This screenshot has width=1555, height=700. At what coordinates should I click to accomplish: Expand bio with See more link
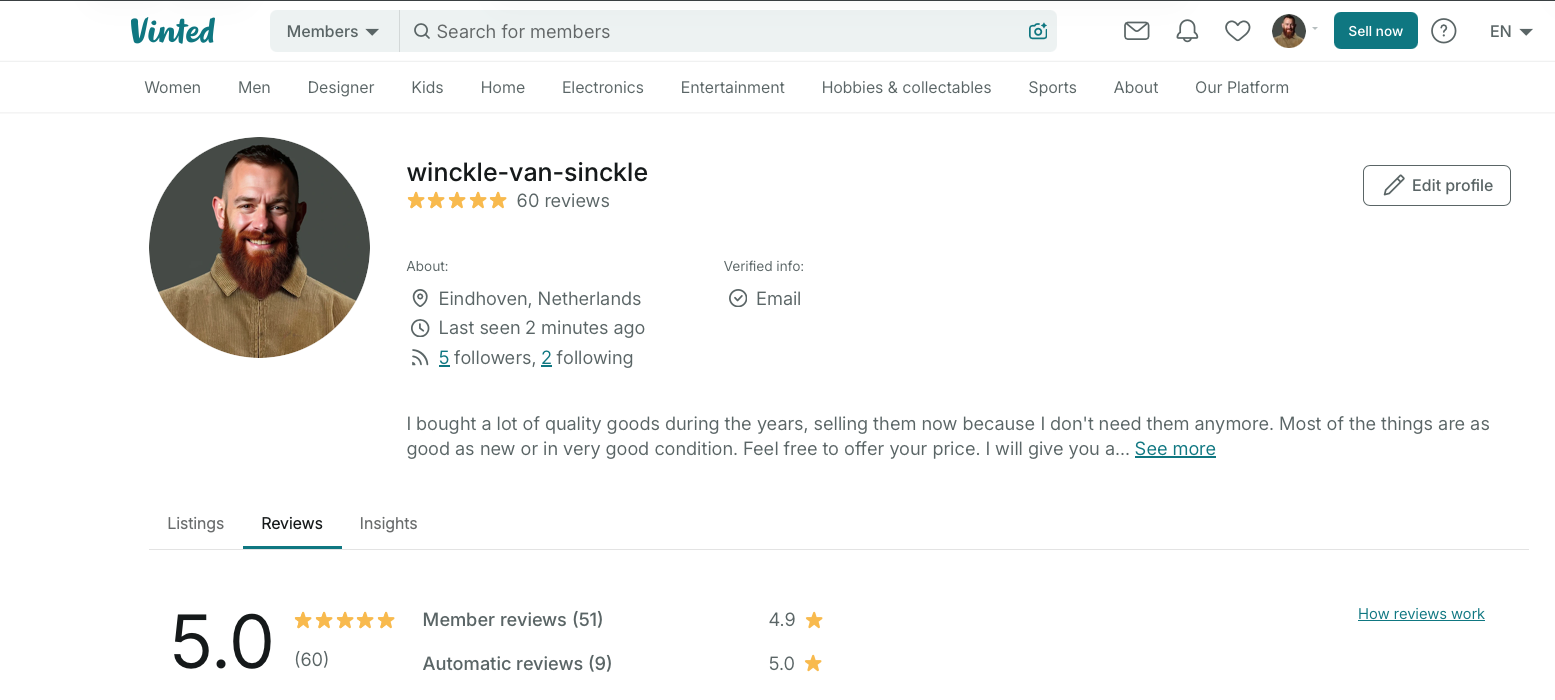click(x=1175, y=449)
